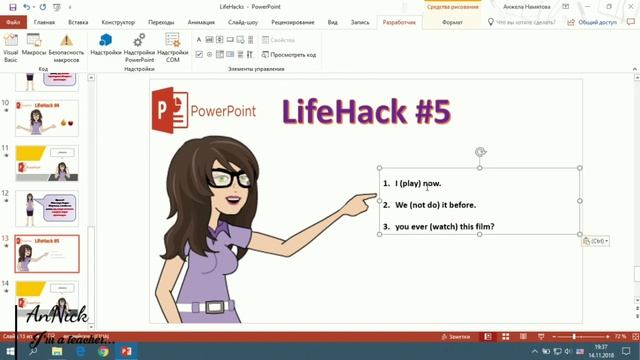This screenshot has width=640, height=360.
Task: Click text line 'We (not do) it before.'
Action: click(x=436, y=205)
